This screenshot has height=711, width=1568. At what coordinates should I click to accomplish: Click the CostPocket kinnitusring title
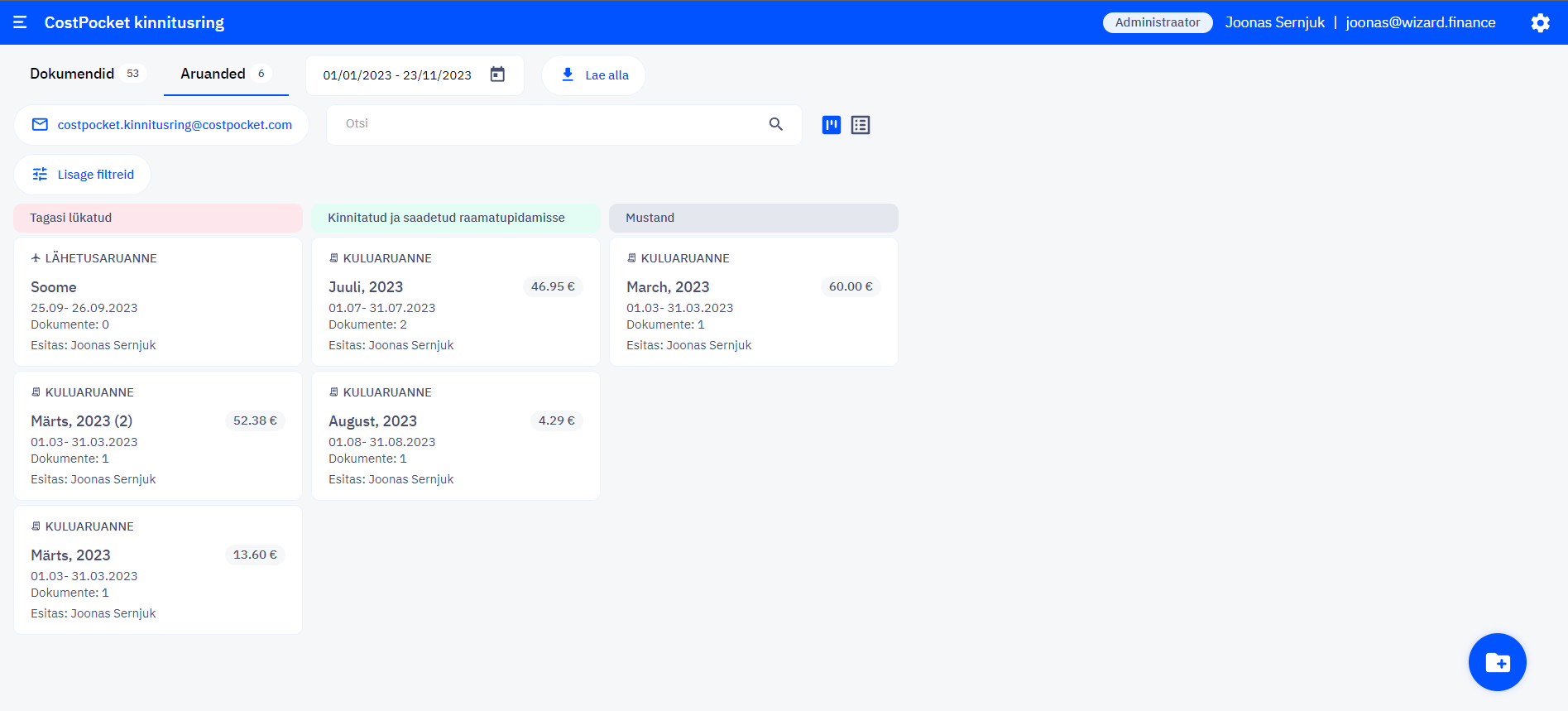click(x=134, y=22)
